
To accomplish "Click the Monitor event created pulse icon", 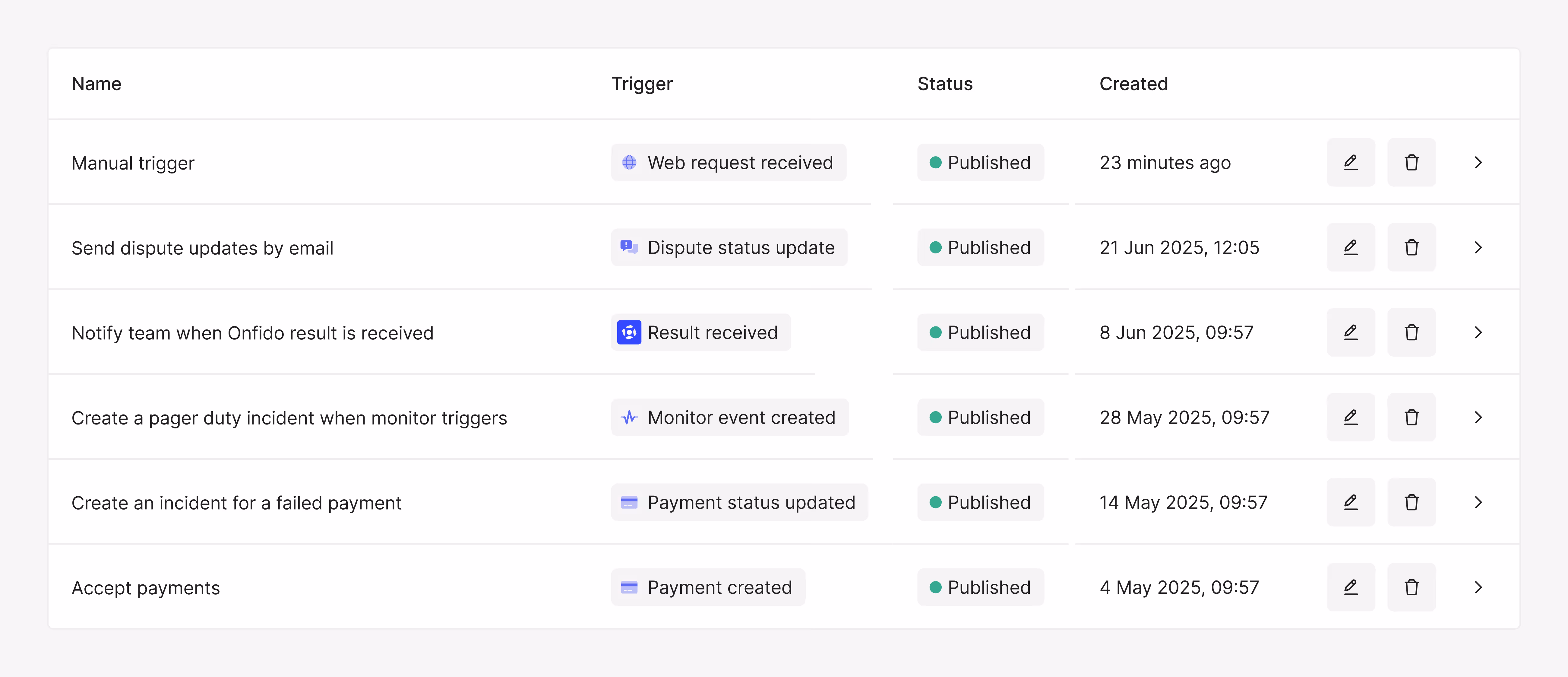I will tap(629, 417).
